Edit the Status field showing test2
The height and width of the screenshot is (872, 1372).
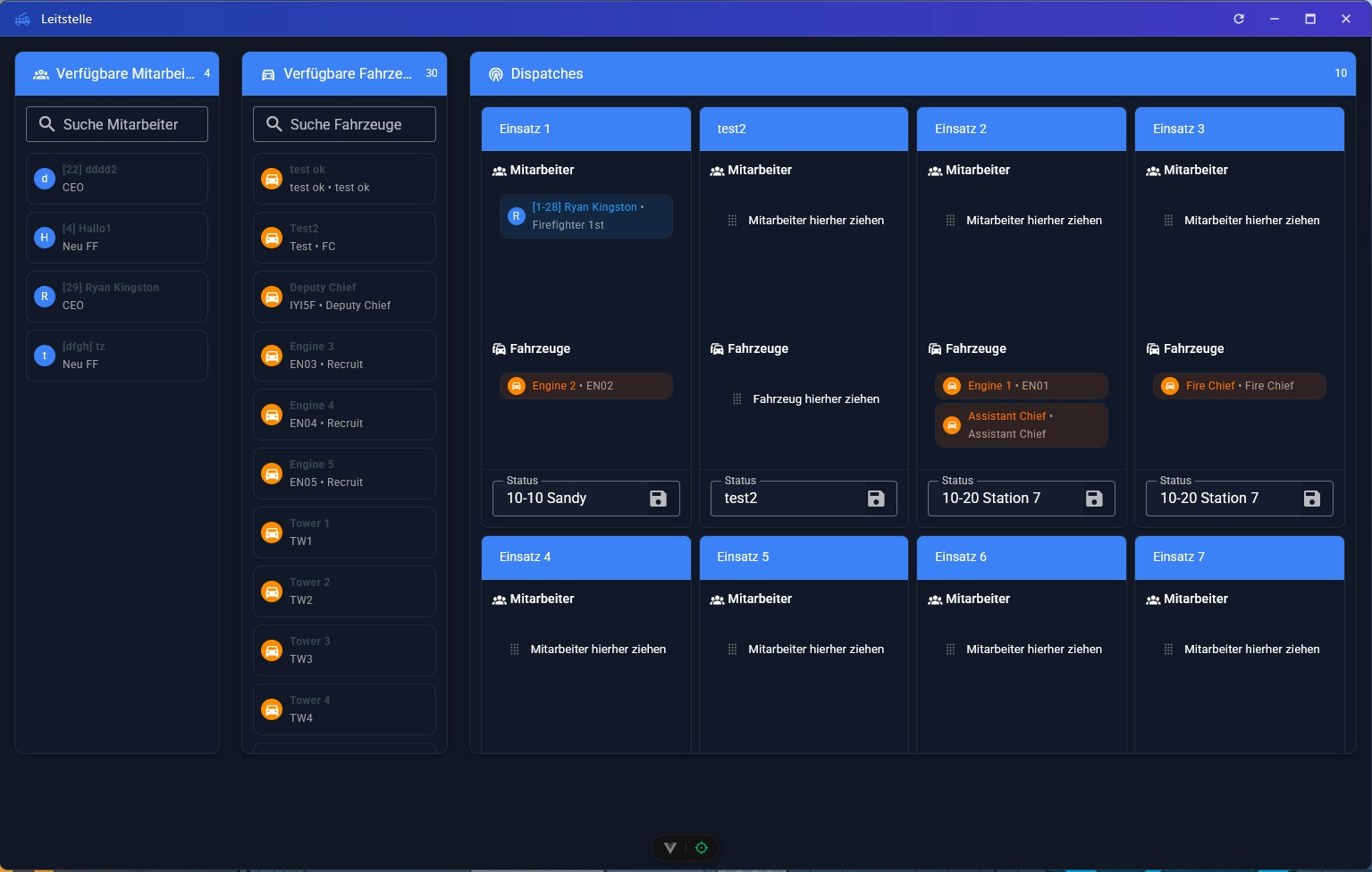[804, 499]
